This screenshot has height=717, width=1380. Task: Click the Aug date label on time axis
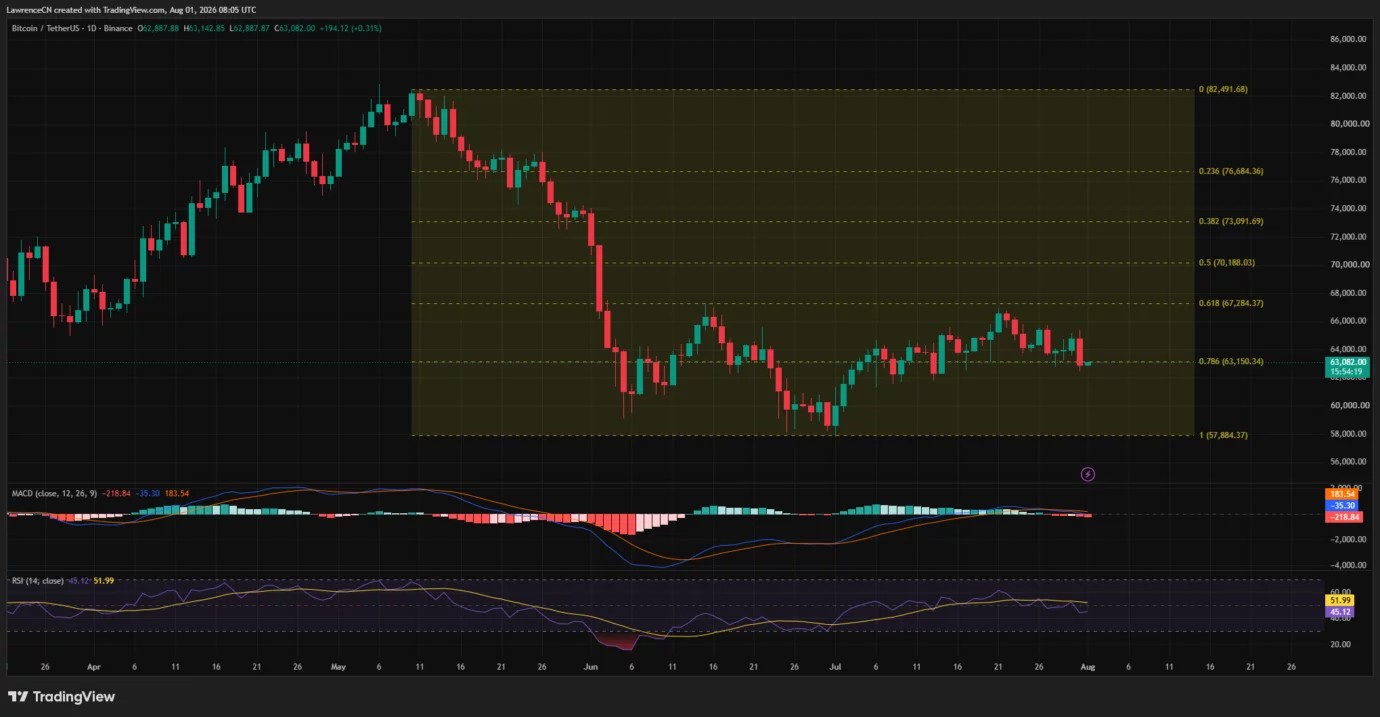pyautogui.click(x=1088, y=665)
